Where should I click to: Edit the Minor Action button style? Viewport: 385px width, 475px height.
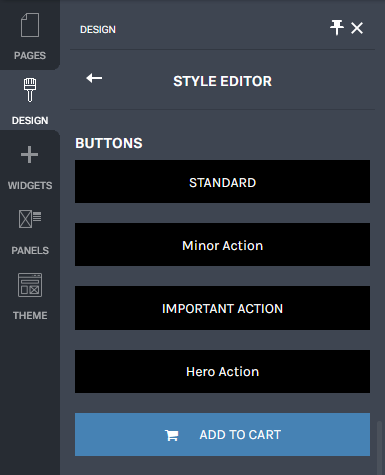pos(222,244)
